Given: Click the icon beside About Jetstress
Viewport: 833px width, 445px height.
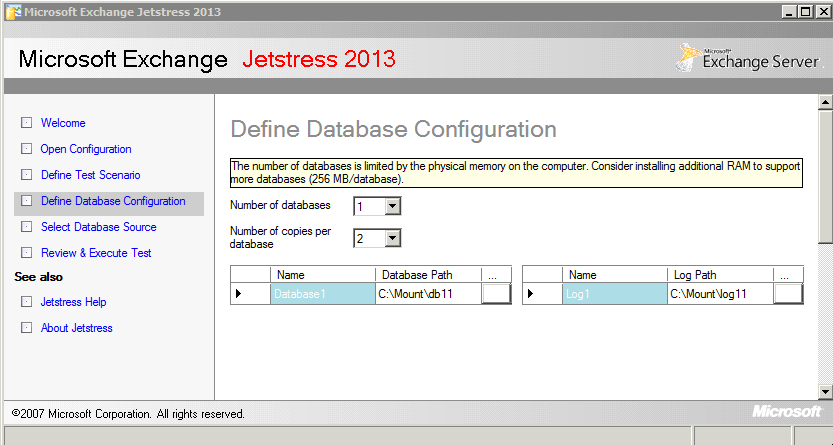Looking at the screenshot, I should (26, 328).
